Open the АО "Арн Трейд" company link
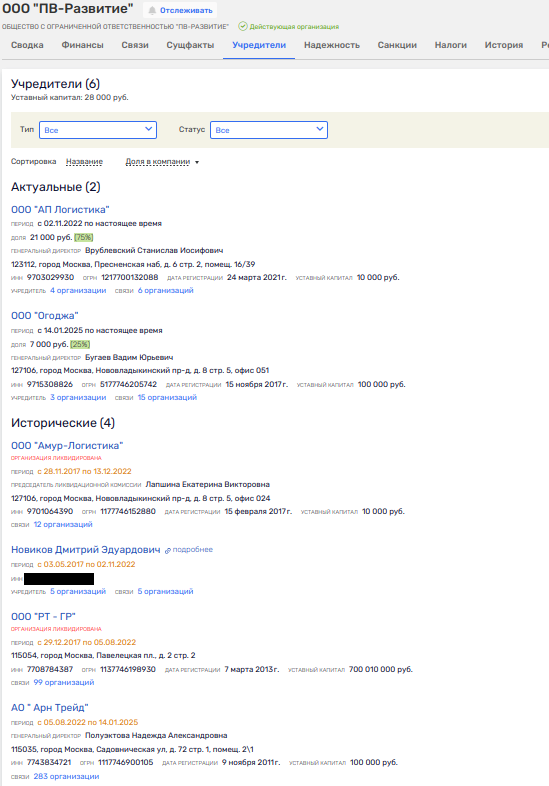549x786 pixels. pyautogui.click(x=50, y=708)
